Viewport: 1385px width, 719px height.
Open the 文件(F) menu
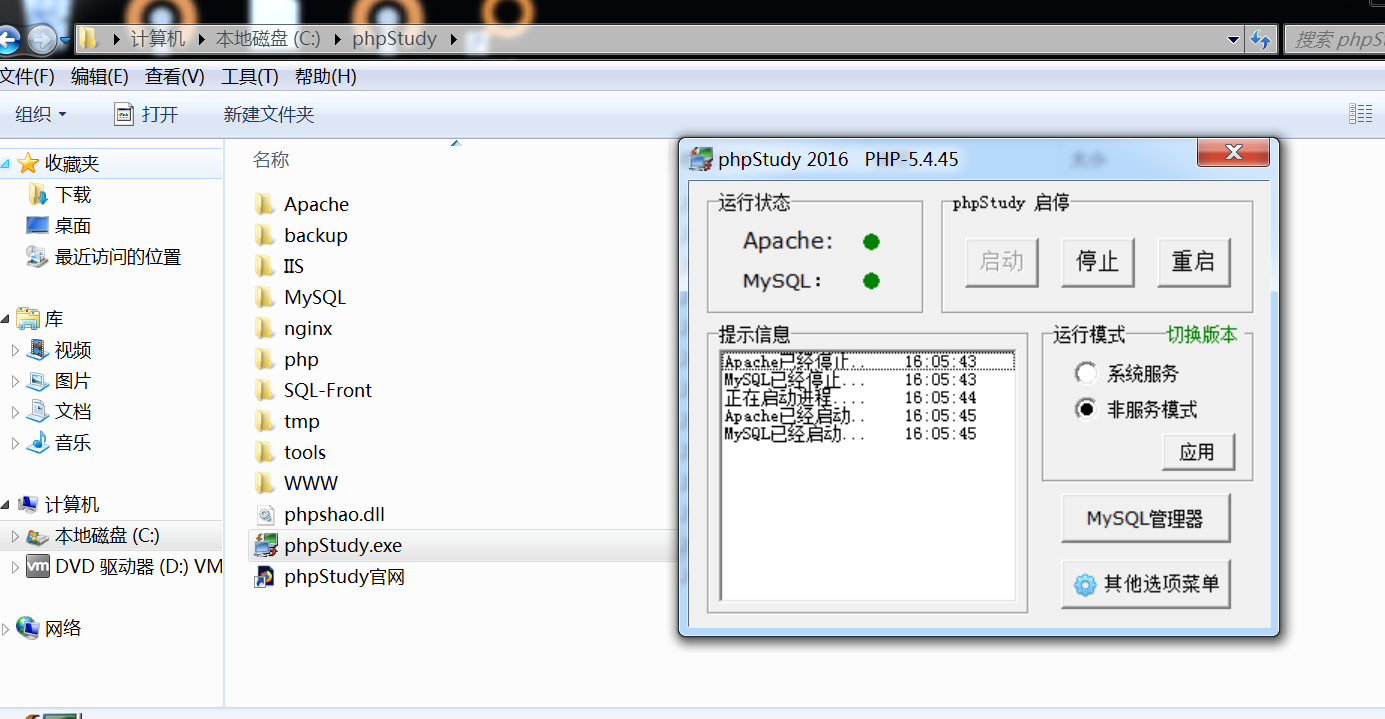26,77
